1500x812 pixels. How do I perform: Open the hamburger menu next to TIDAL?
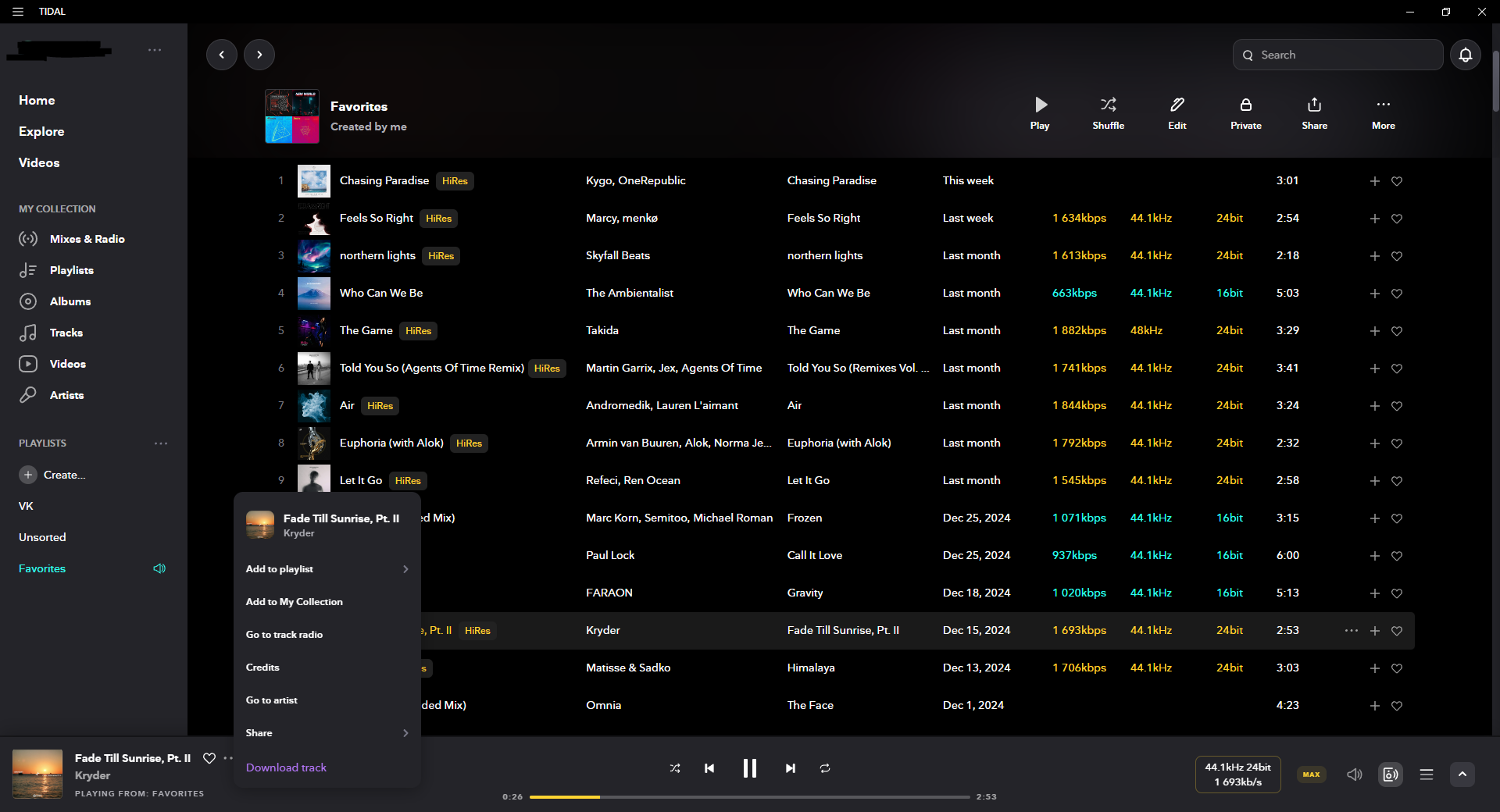coord(18,12)
